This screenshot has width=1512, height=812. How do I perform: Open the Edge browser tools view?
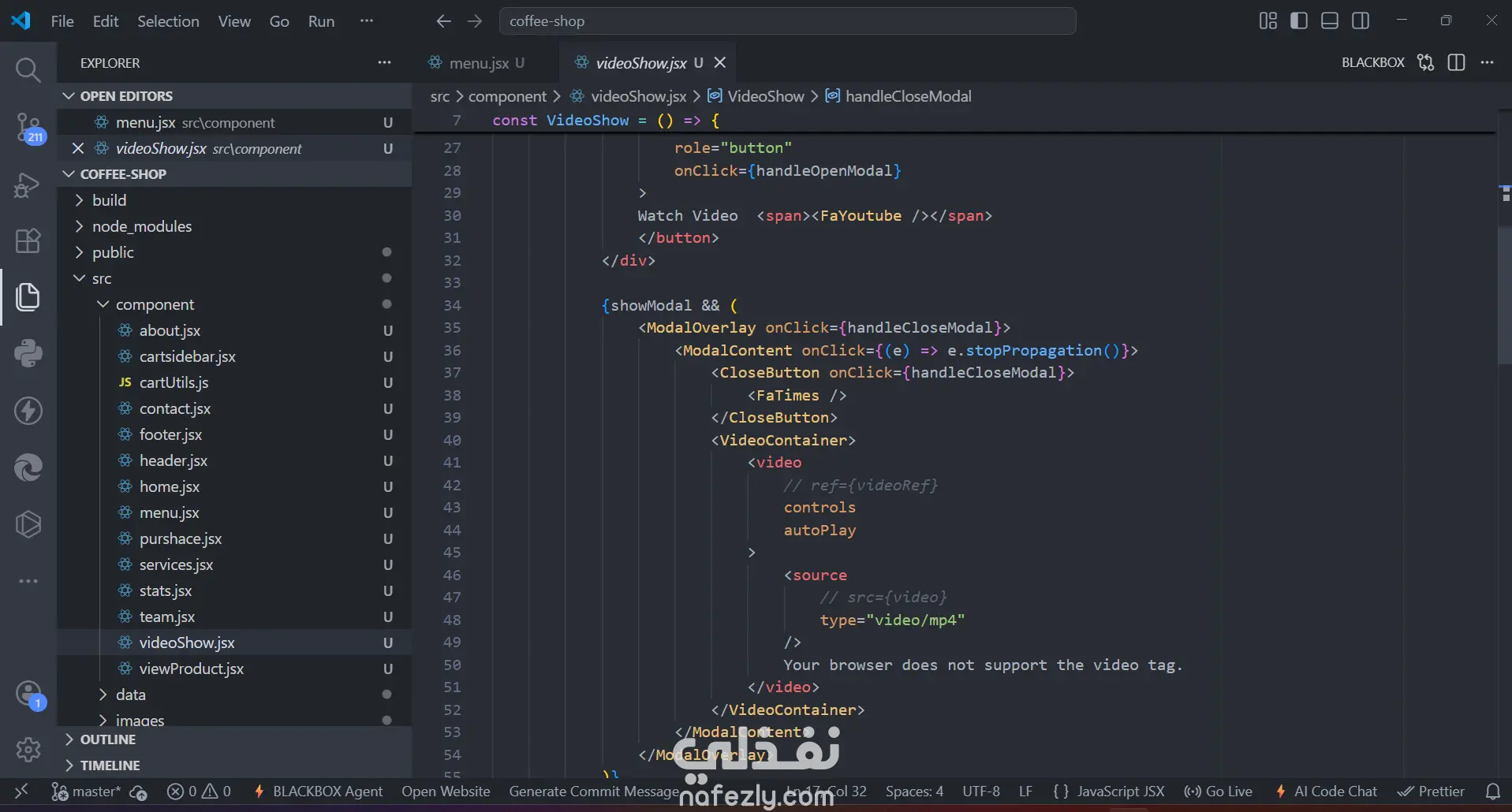pyautogui.click(x=28, y=467)
